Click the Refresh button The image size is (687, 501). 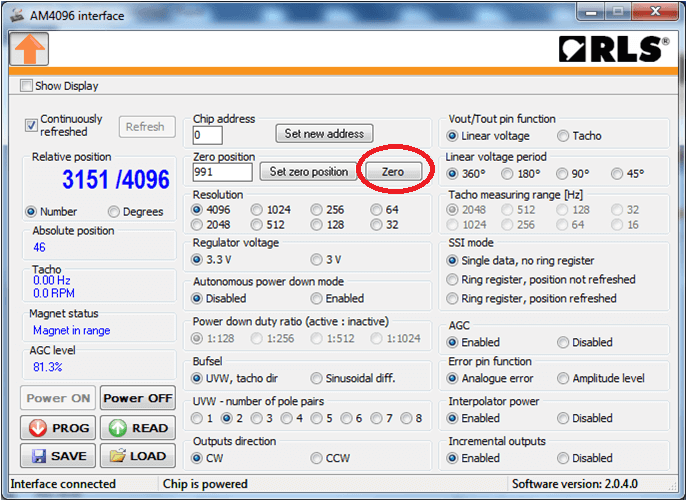(x=147, y=127)
